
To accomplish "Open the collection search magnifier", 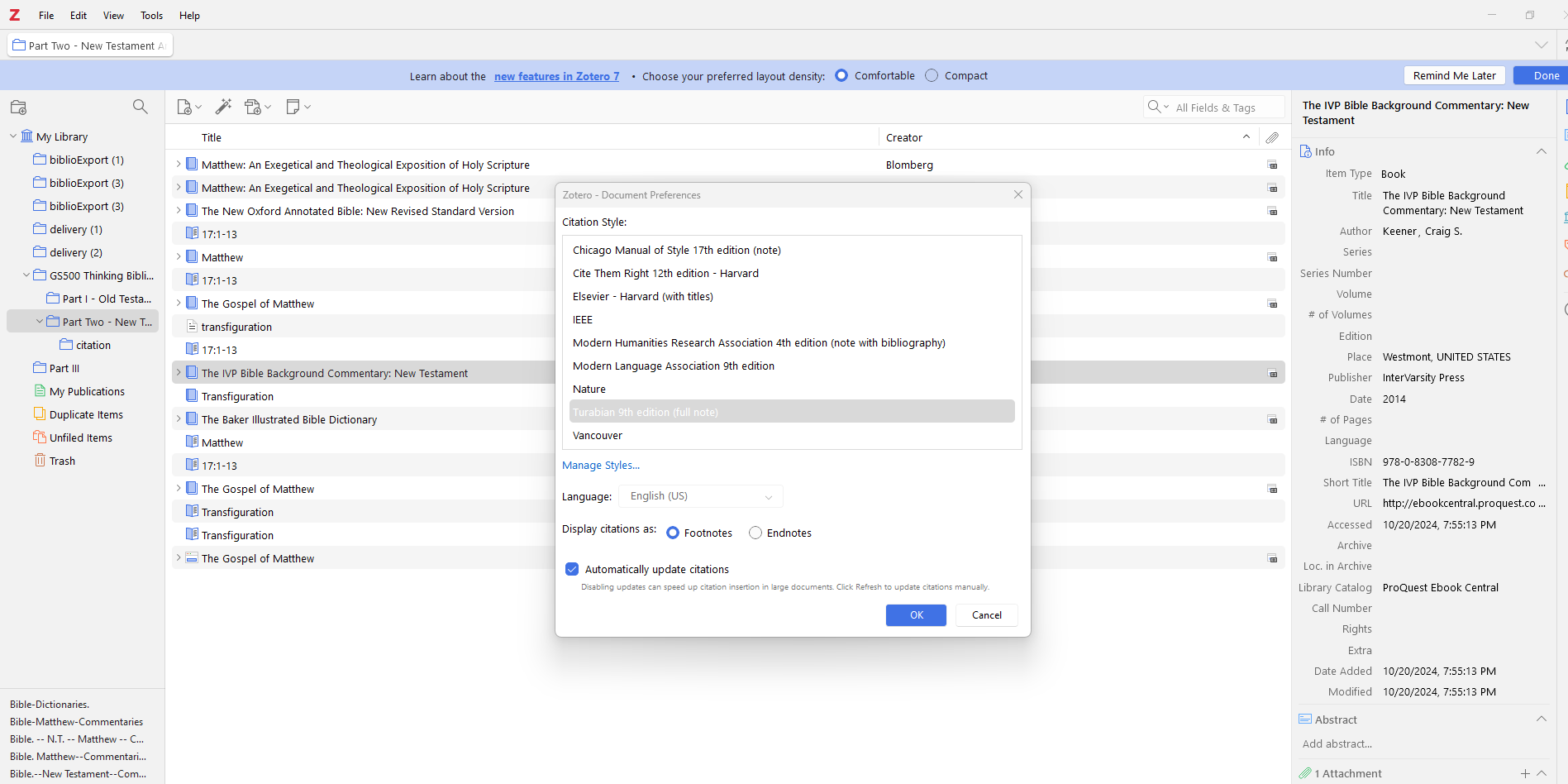I will [141, 107].
